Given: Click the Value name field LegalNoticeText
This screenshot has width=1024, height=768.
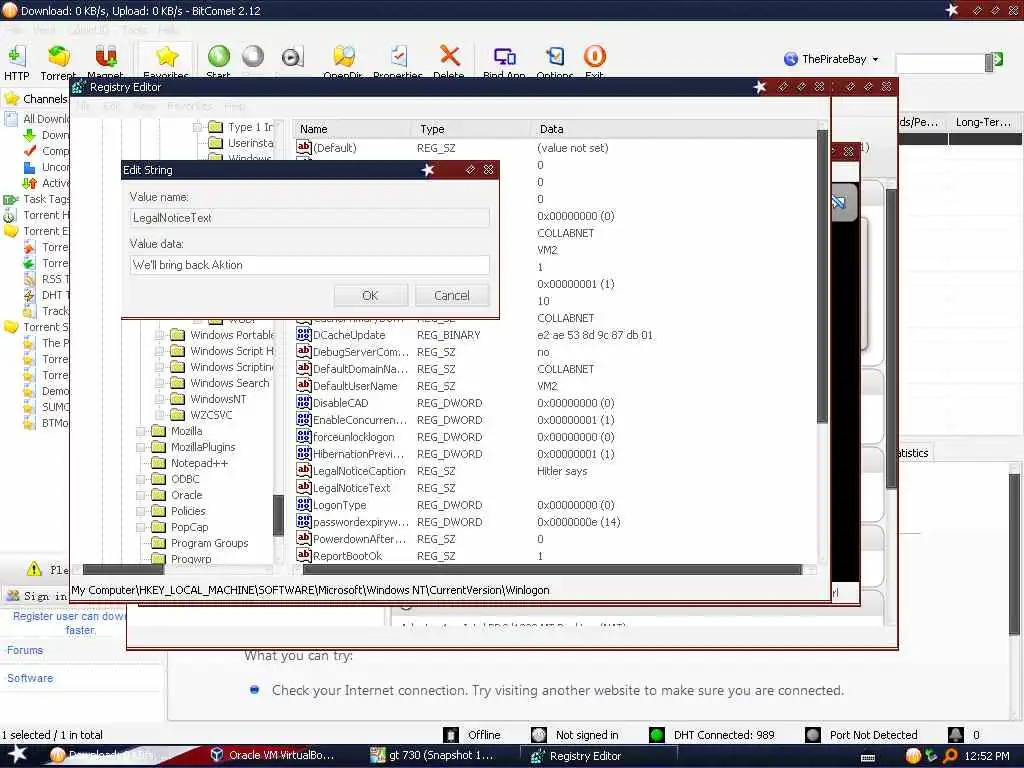Looking at the screenshot, I should tap(310, 217).
